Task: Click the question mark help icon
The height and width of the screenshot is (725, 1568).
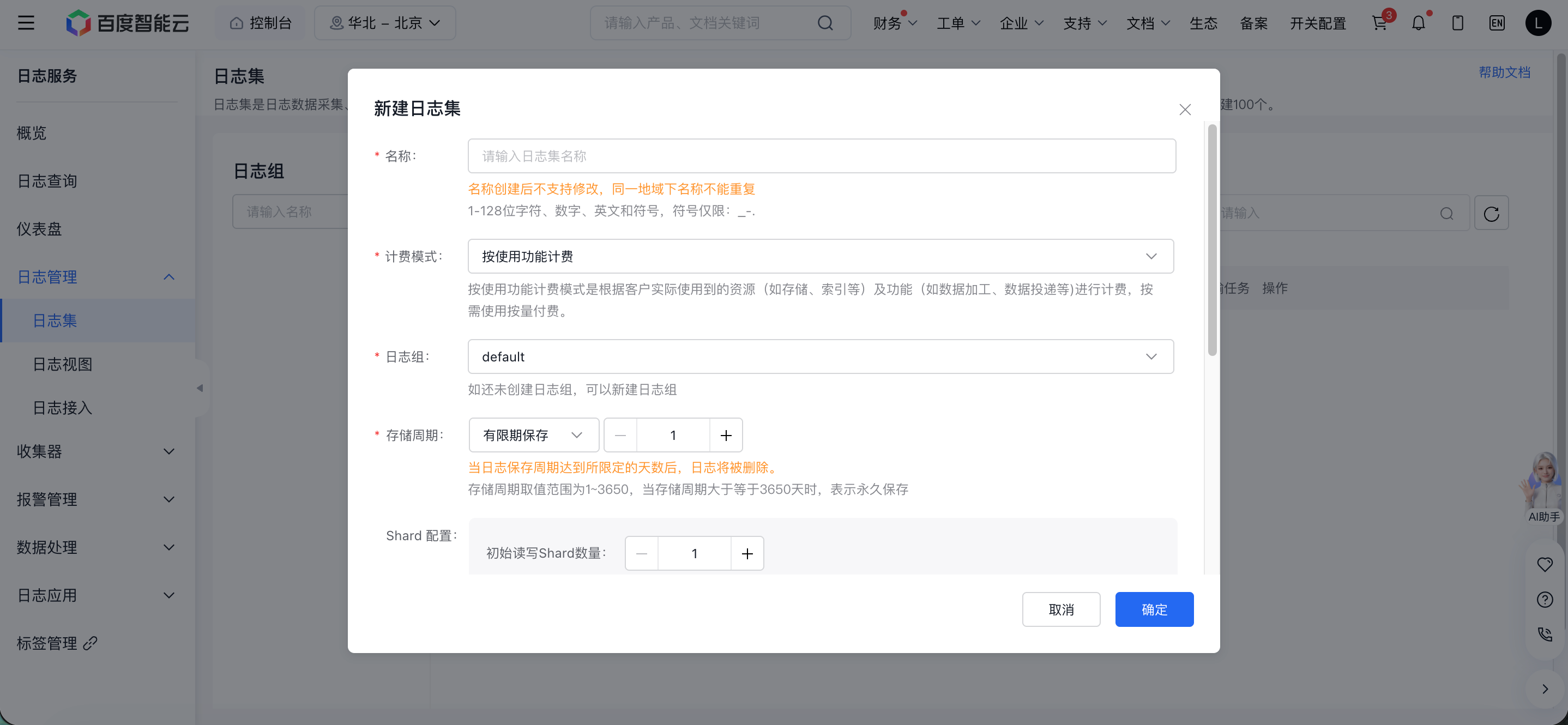Action: pyautogui.click(x=1544, y=600)
